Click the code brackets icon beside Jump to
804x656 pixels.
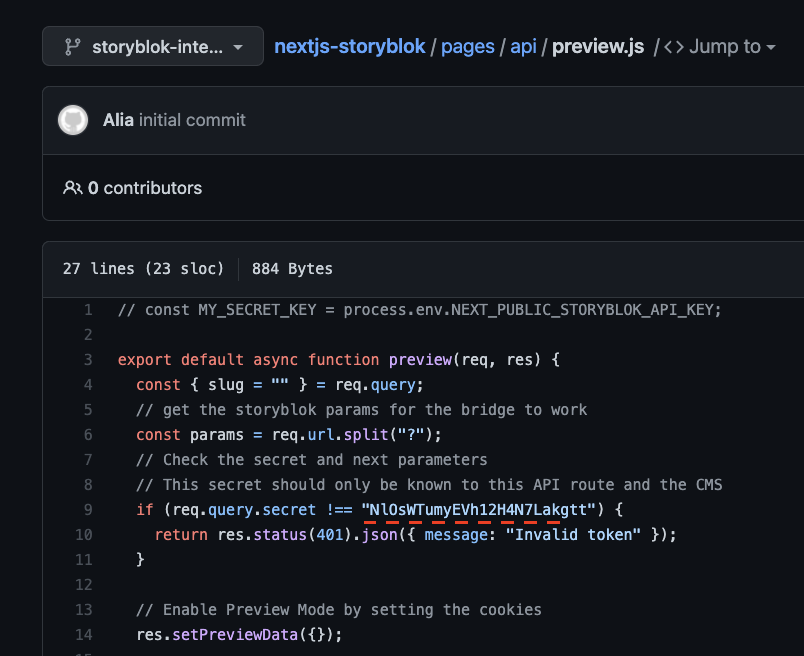click(674, 47)
